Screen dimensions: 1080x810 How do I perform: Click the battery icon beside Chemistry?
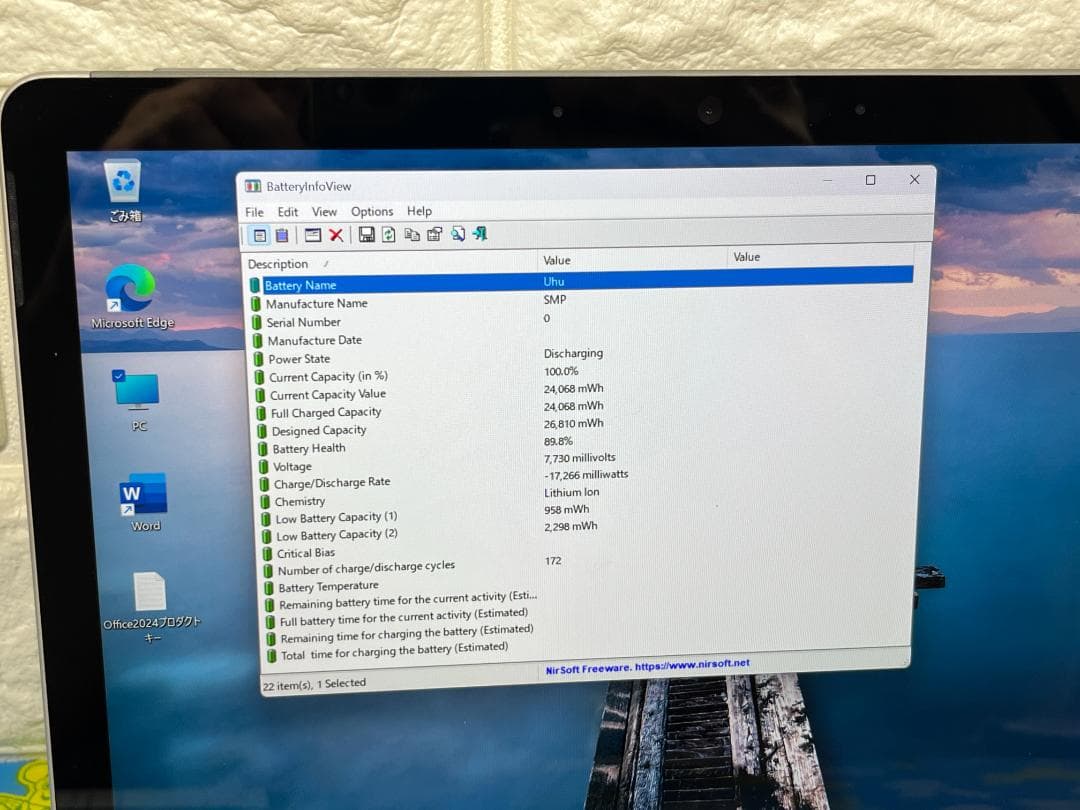point(264,502)
